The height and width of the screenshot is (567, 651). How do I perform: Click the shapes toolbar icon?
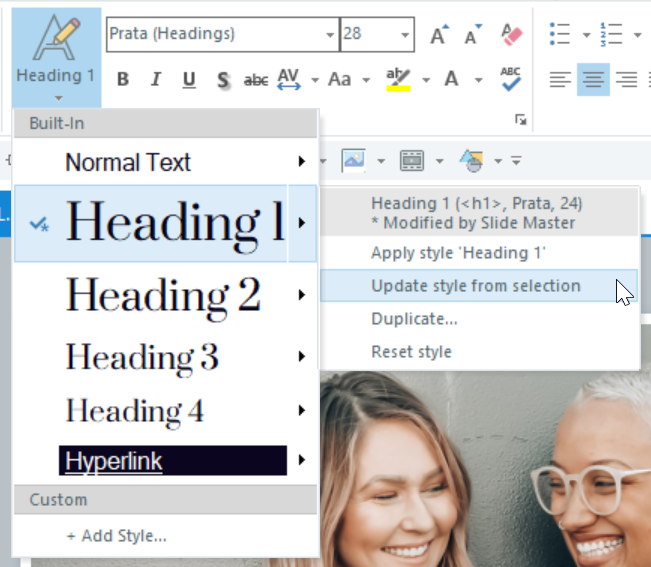[472, 160]
